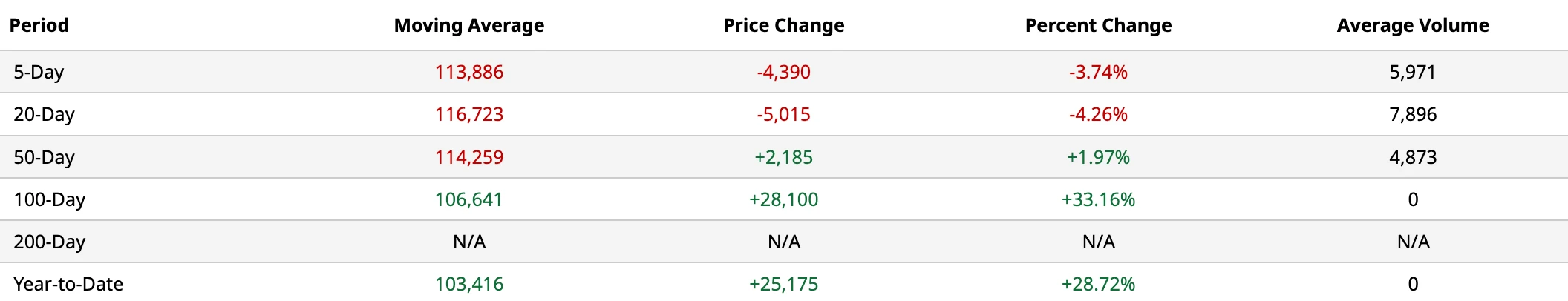Viewport: 1568px width, 301px height.
Task: Select the 200-Day period row label
Action: [49, 242]
